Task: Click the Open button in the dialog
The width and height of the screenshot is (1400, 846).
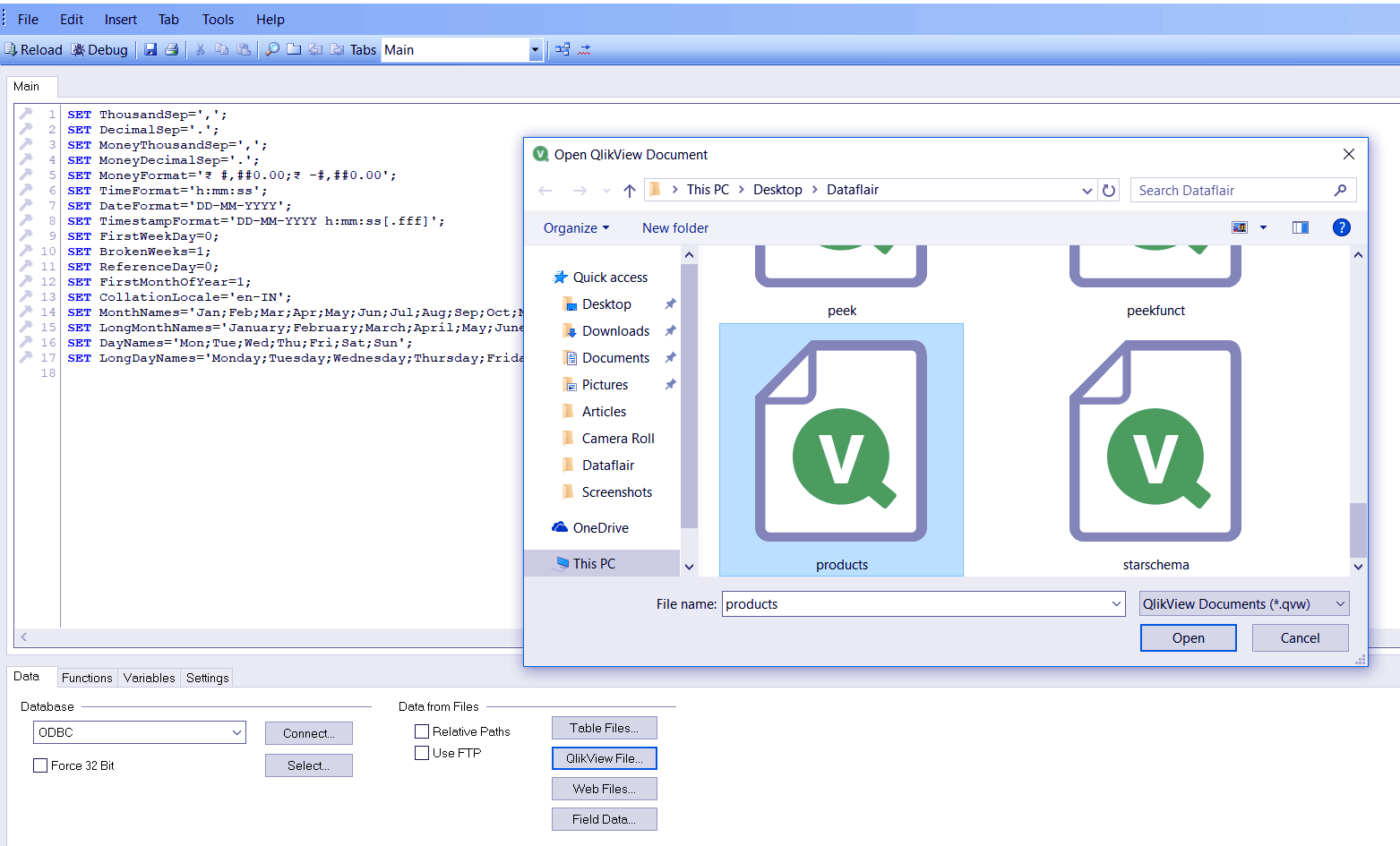Action: pos(1188,637)
